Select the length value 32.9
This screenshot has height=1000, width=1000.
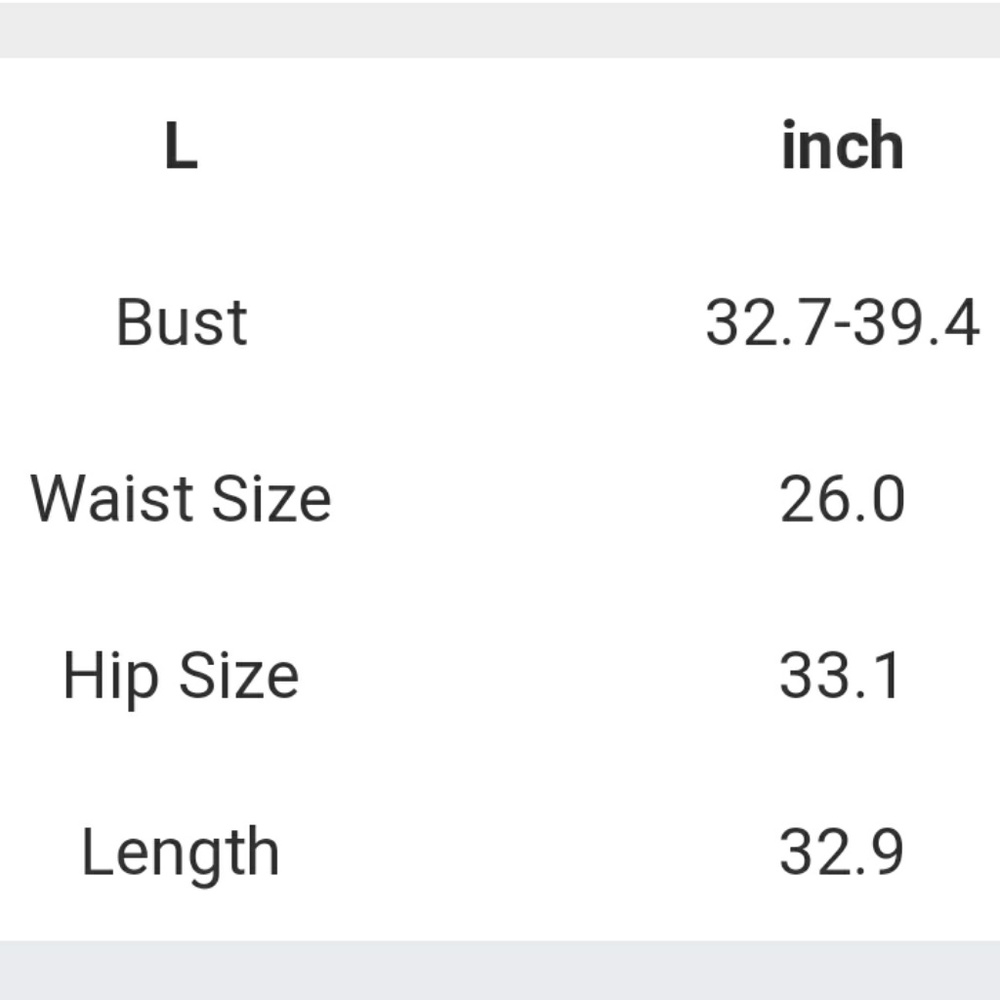841,852
